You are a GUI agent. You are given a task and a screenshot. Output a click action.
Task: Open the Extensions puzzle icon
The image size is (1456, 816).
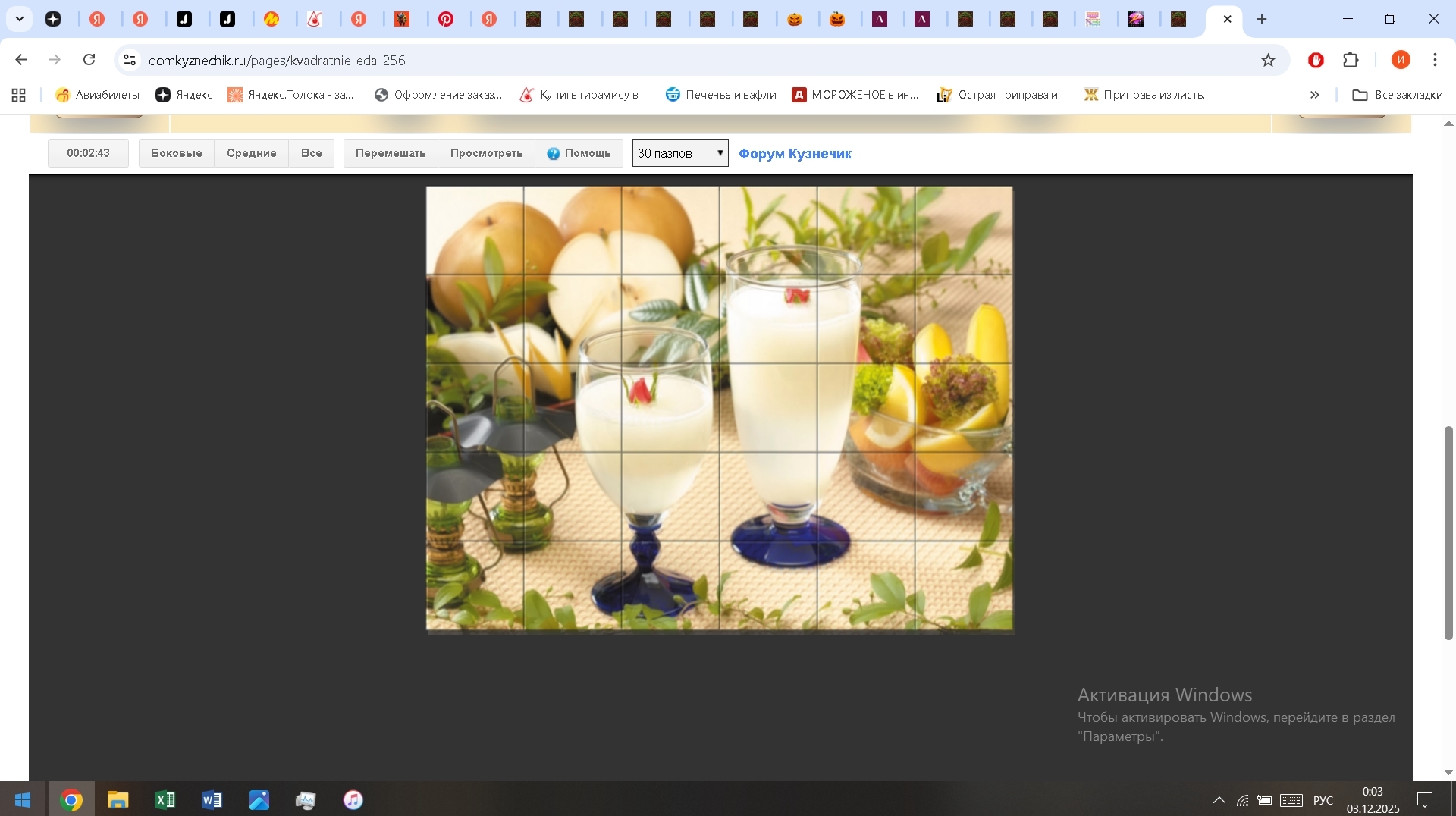1351,60
